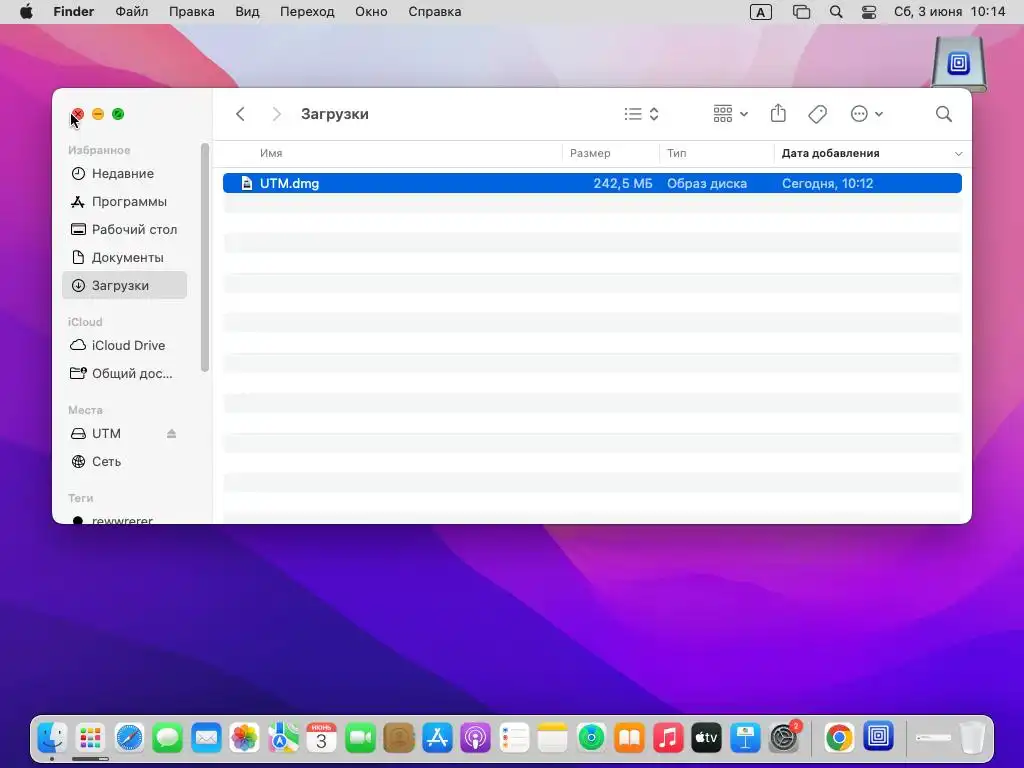Open Finder from the Dock
Viewport: 1024px width, 768px height.
coord(52,739)
